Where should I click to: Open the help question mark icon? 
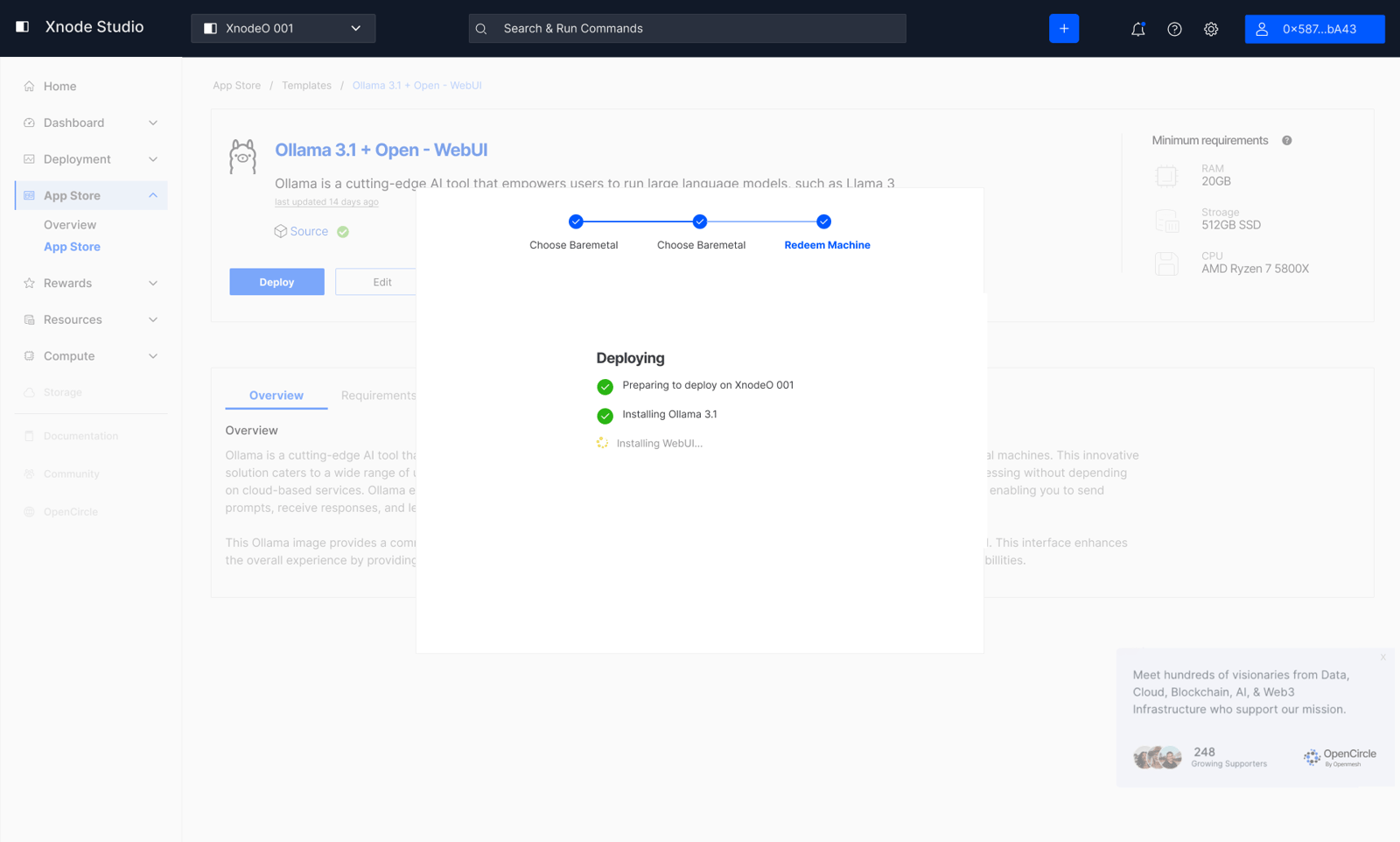pyautogui.click(x=1174, y=29)
